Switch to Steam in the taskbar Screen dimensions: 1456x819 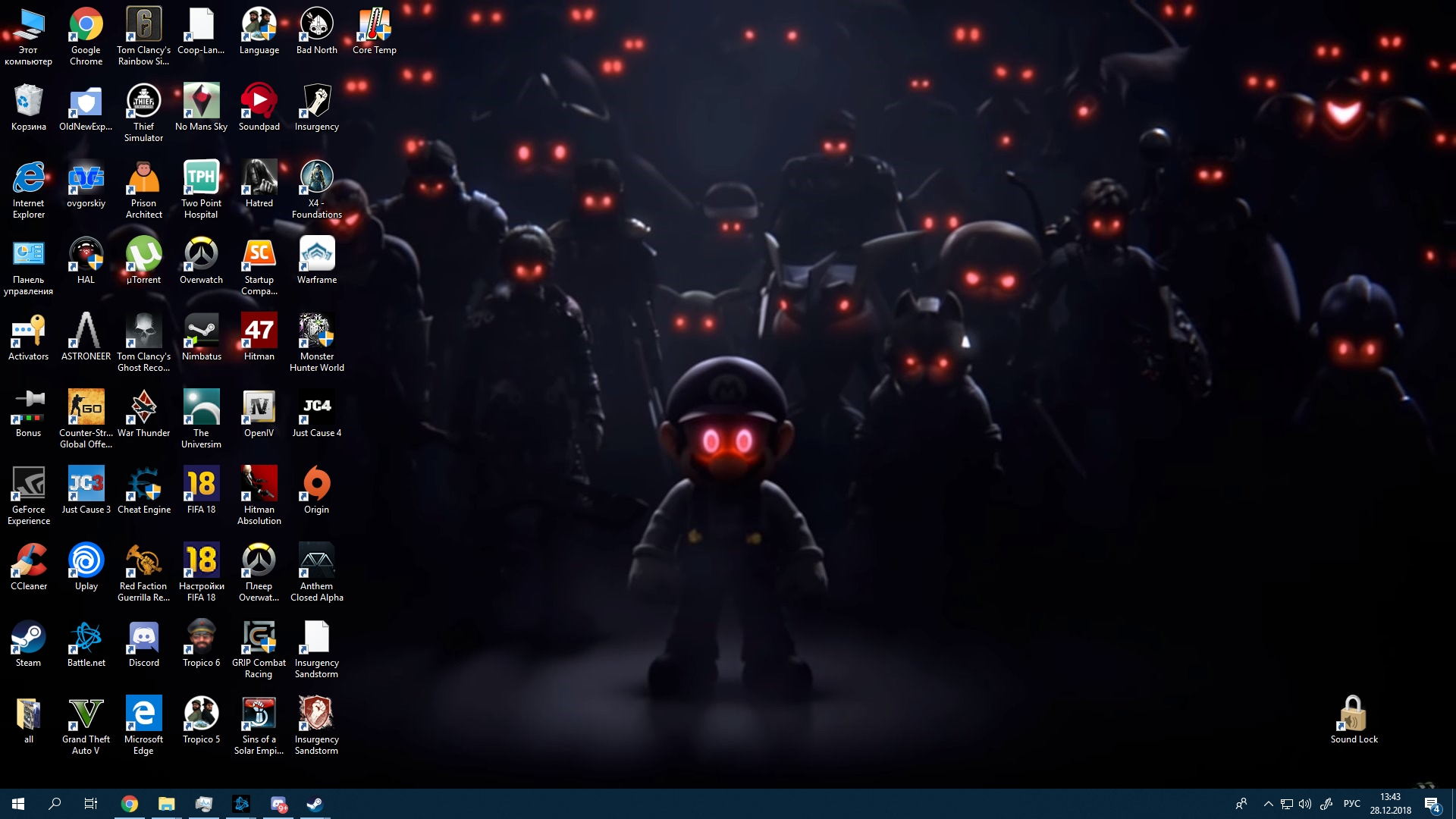[x=315, y=804]
